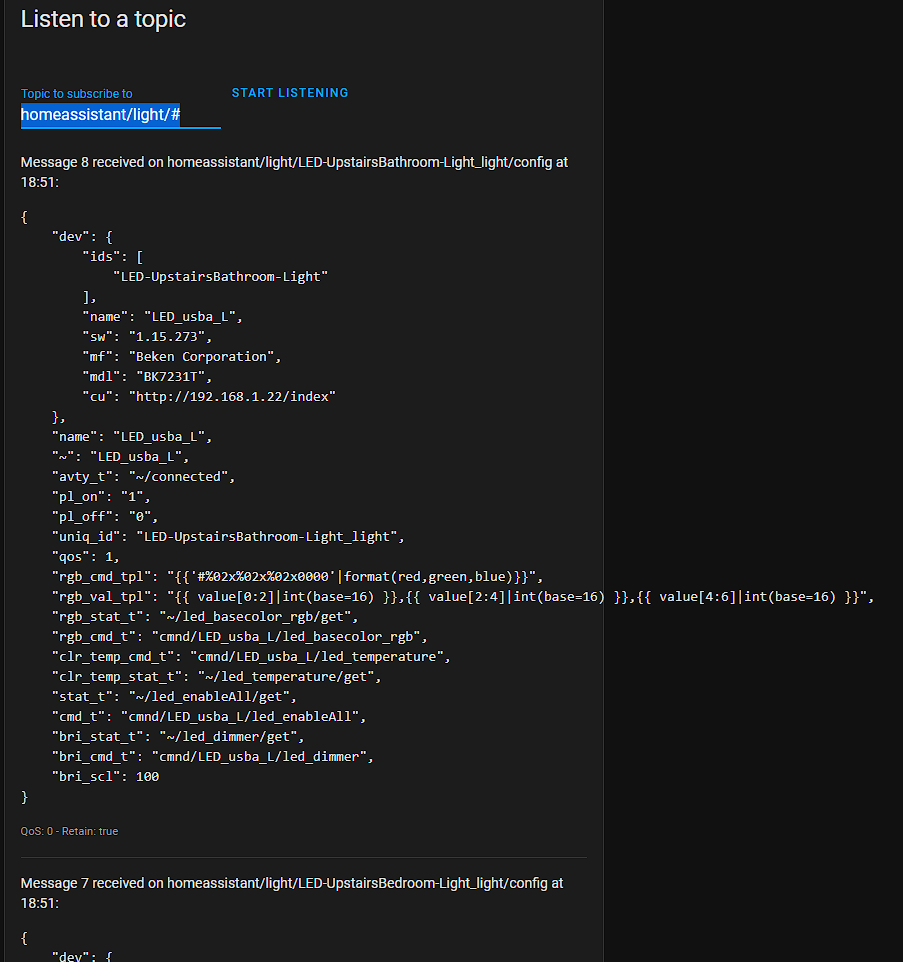Click the QoS: 0 - Retain: true line
903x962 pixels.
click(x=69, y=831)
